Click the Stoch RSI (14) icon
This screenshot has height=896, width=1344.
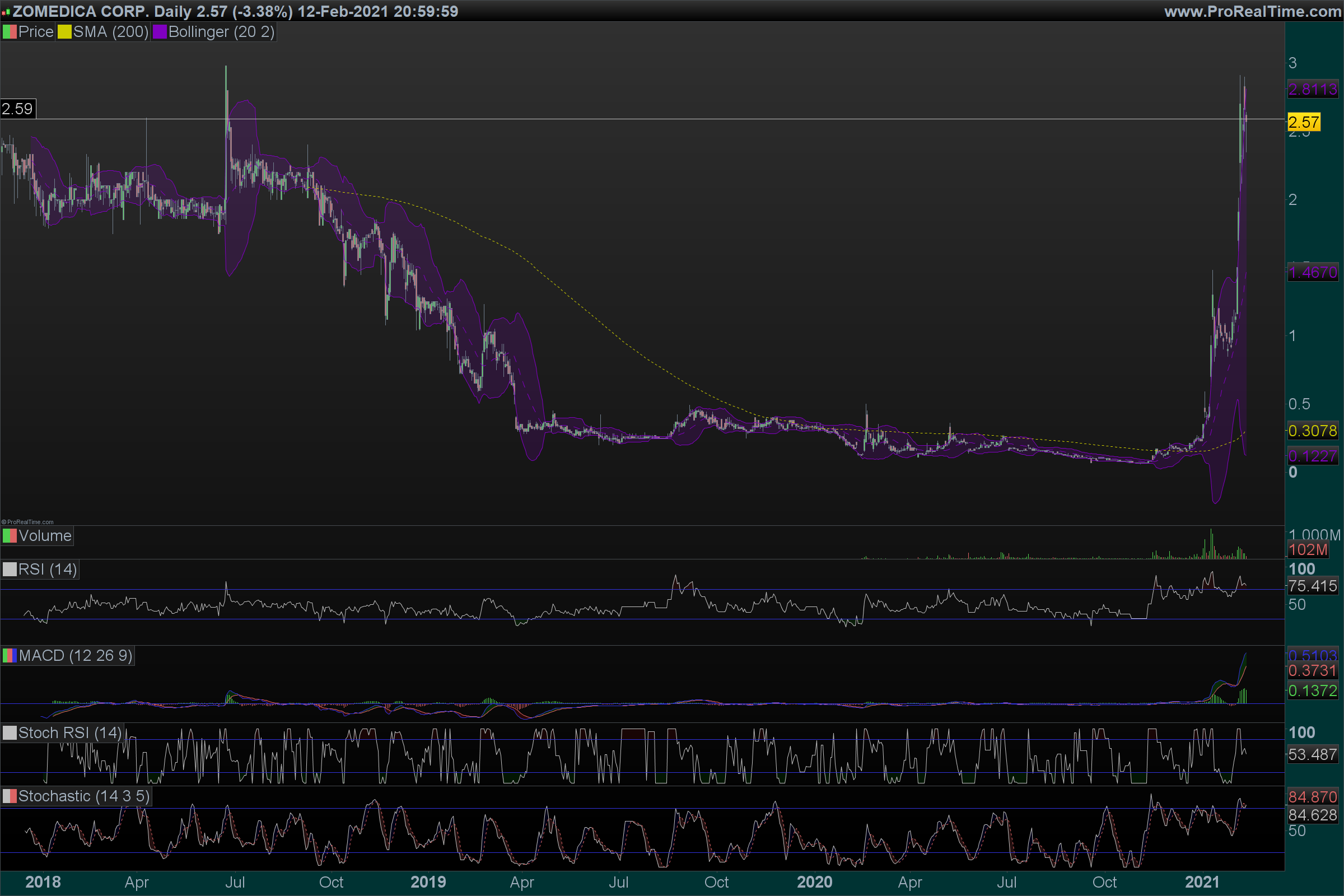[10, 733]
